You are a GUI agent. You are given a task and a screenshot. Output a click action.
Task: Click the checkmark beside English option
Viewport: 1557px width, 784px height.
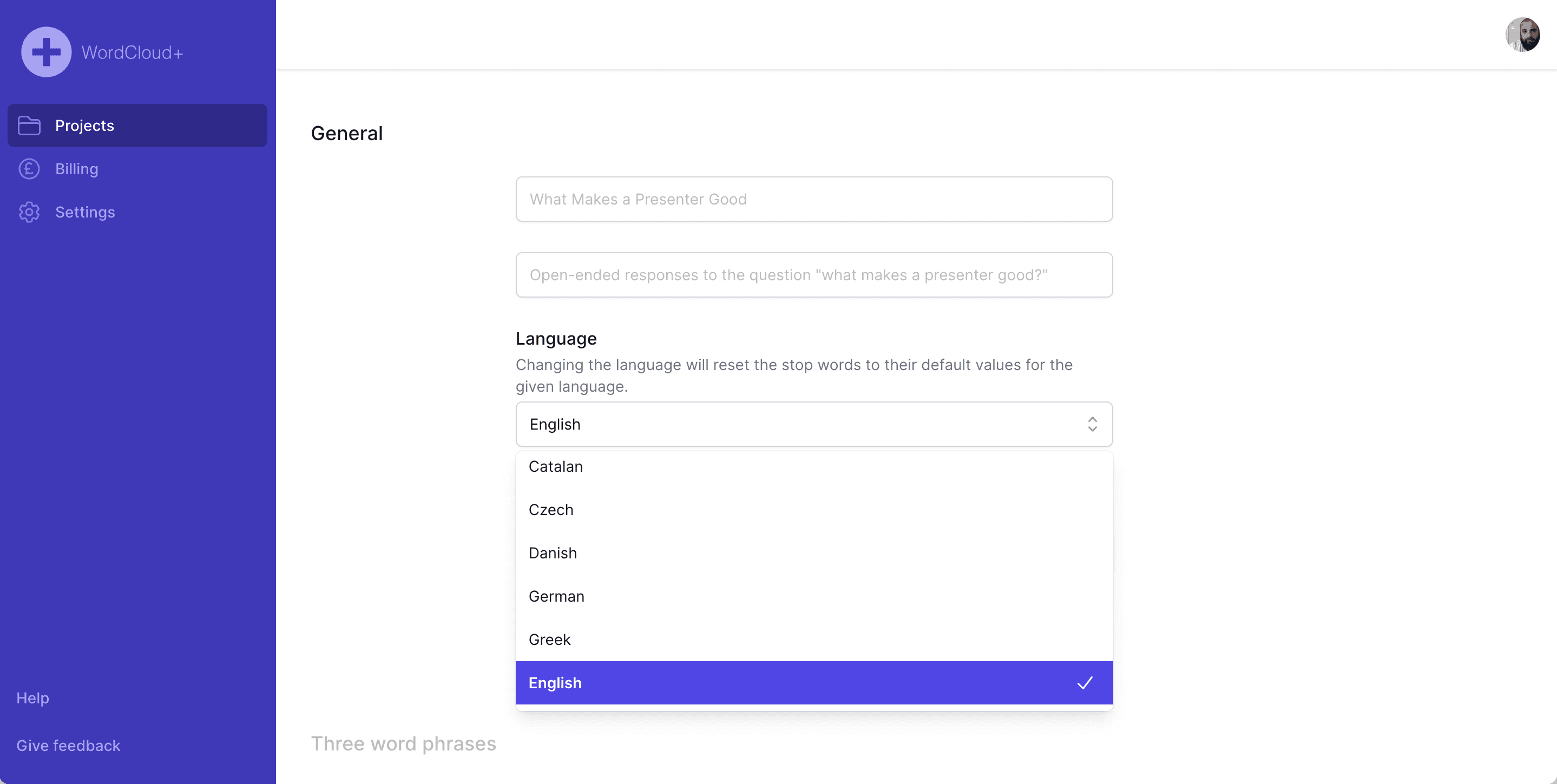[1085, 683]
